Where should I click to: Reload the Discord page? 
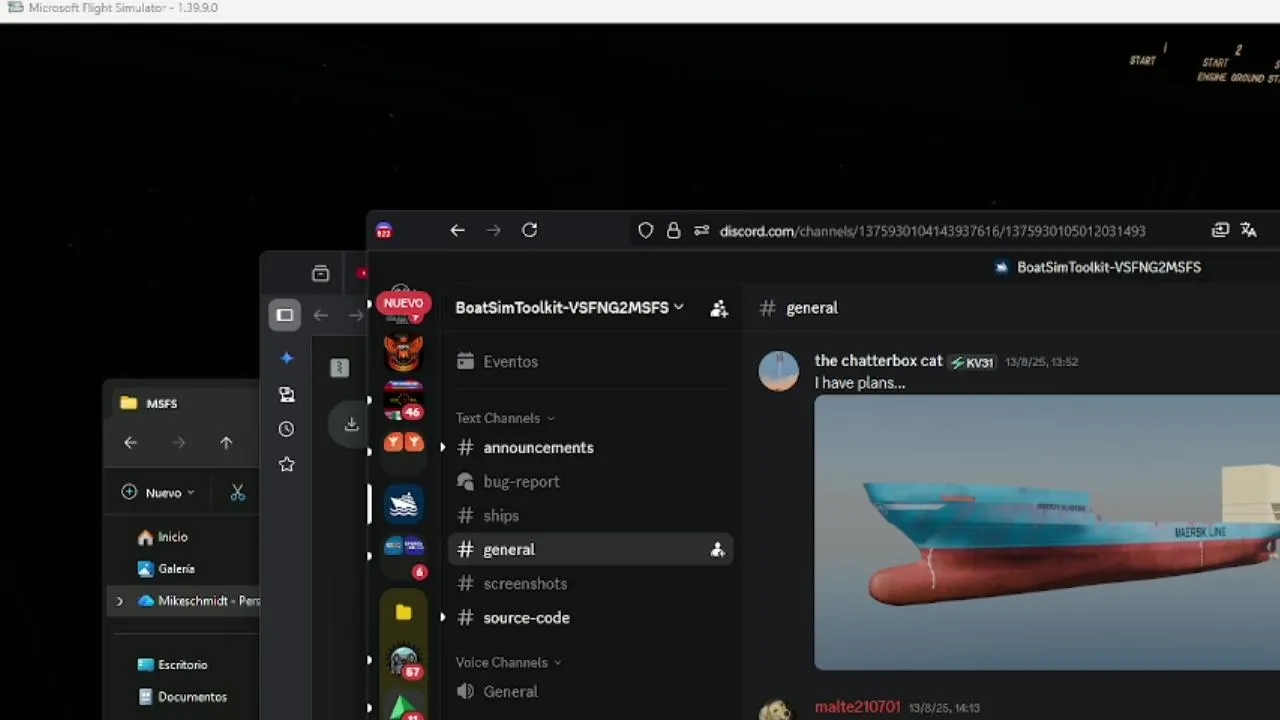[530, 230]
